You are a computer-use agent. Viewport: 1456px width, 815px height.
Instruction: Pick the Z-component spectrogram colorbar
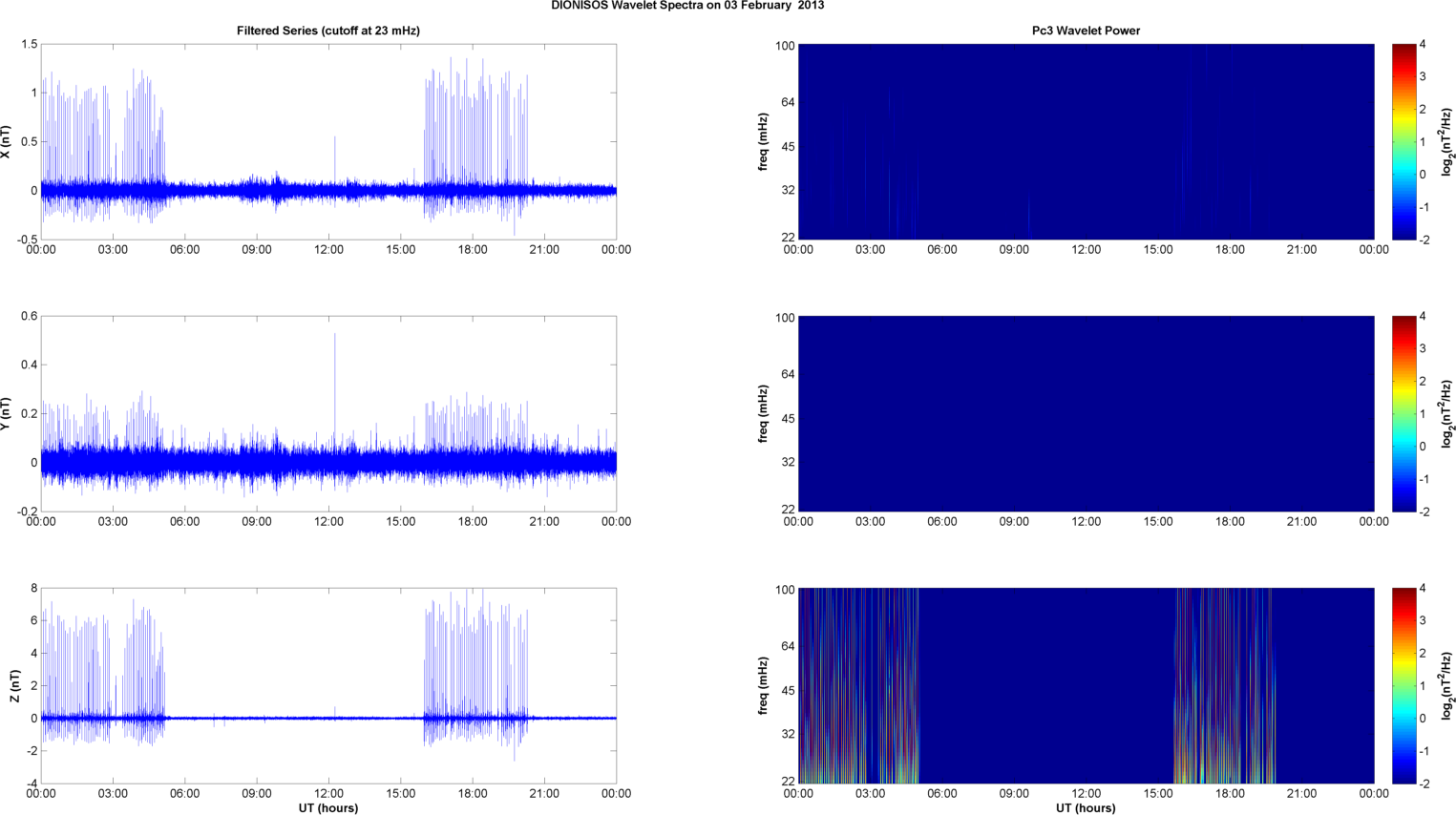click(1403, 685)
